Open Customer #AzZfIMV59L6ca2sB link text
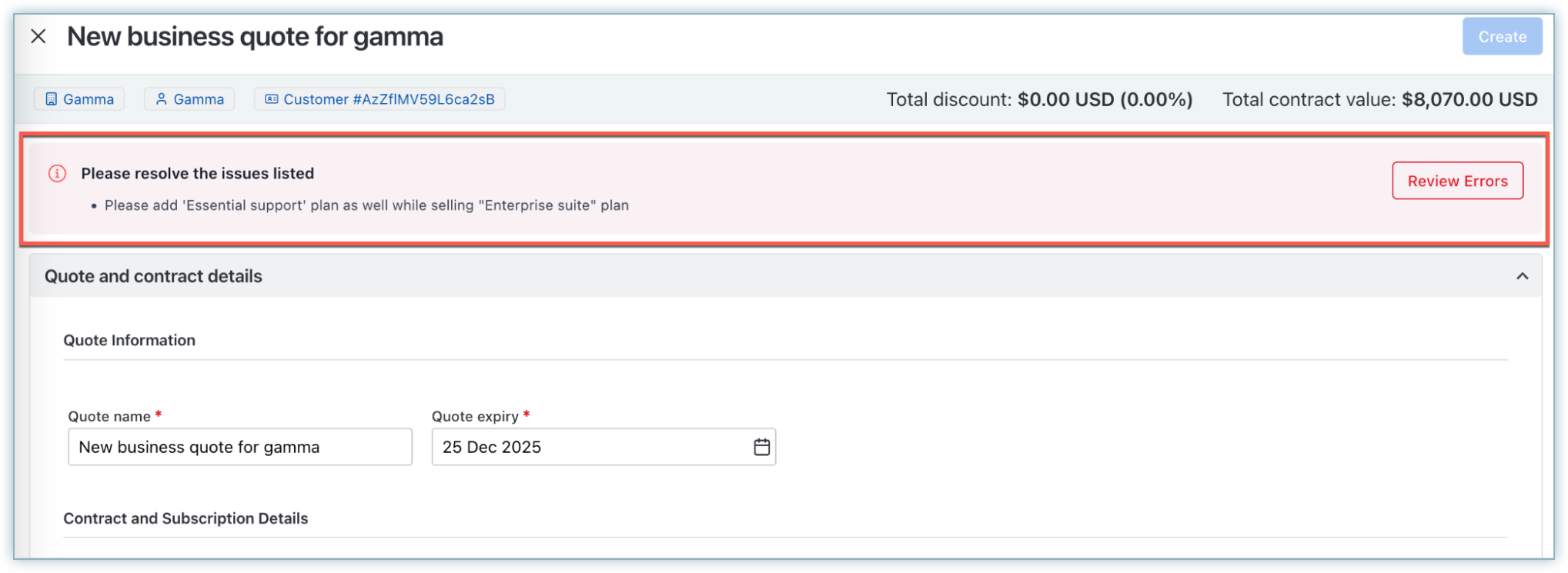This screenshot has height=573, width=1568. pos(389,99)
